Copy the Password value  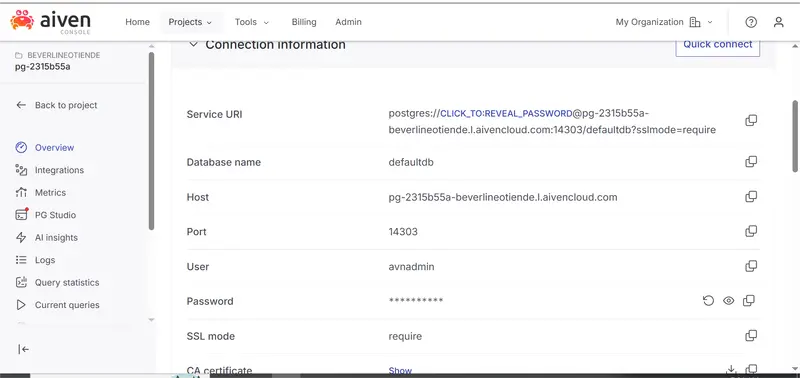[x=749, y=300]
